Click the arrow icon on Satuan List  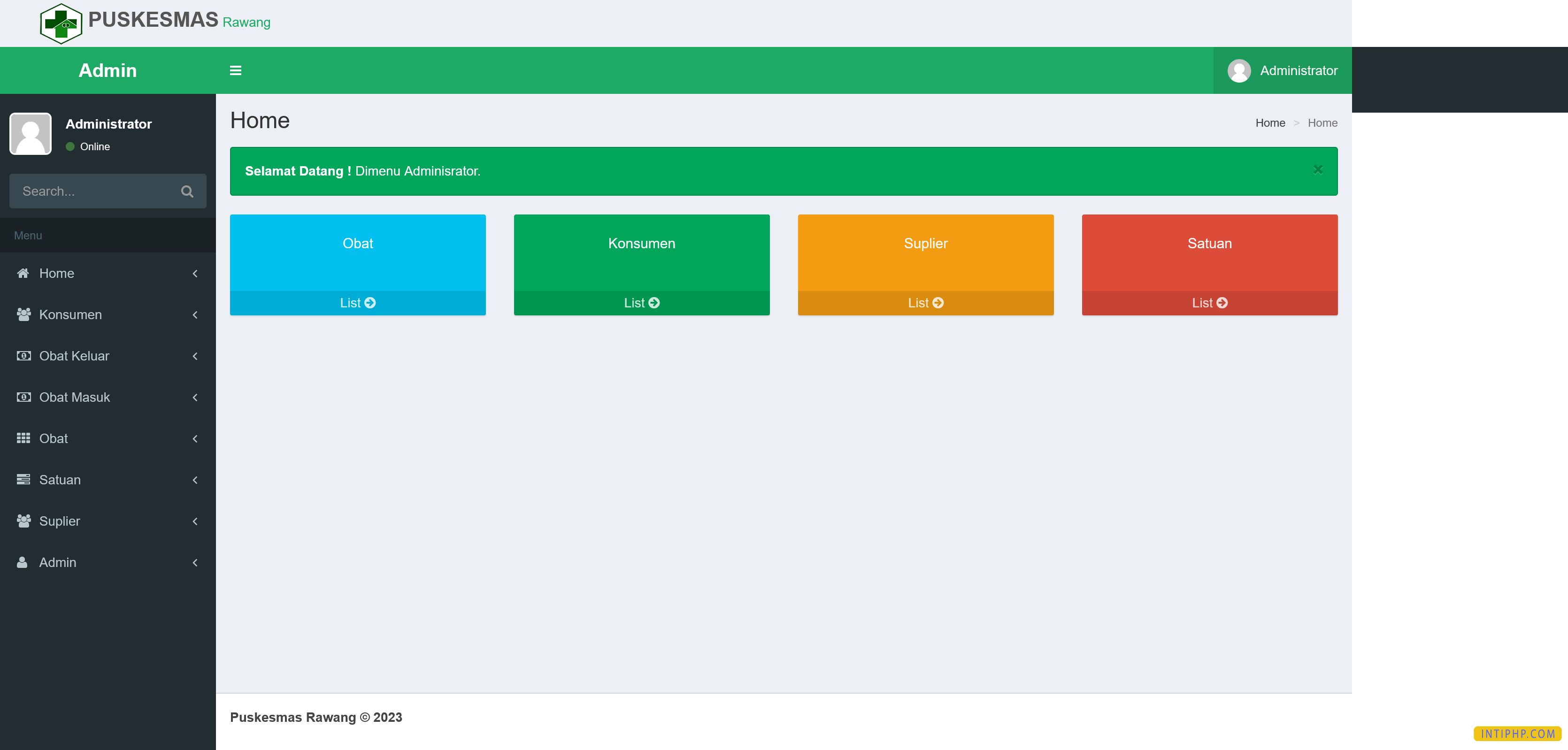[1222, 303]
